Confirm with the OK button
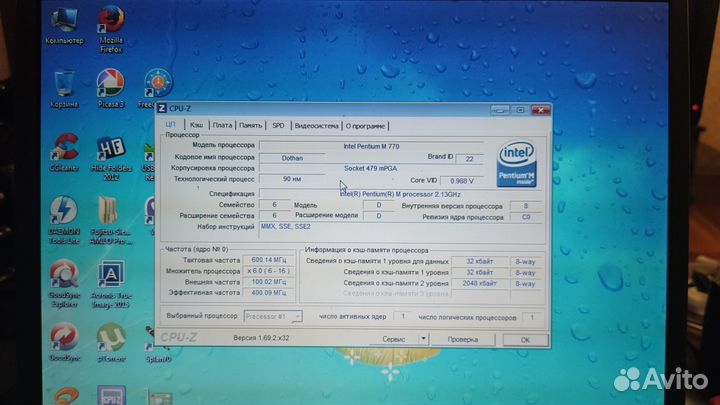Viewport: 720px width, 405px height. (x=525, y=340)
